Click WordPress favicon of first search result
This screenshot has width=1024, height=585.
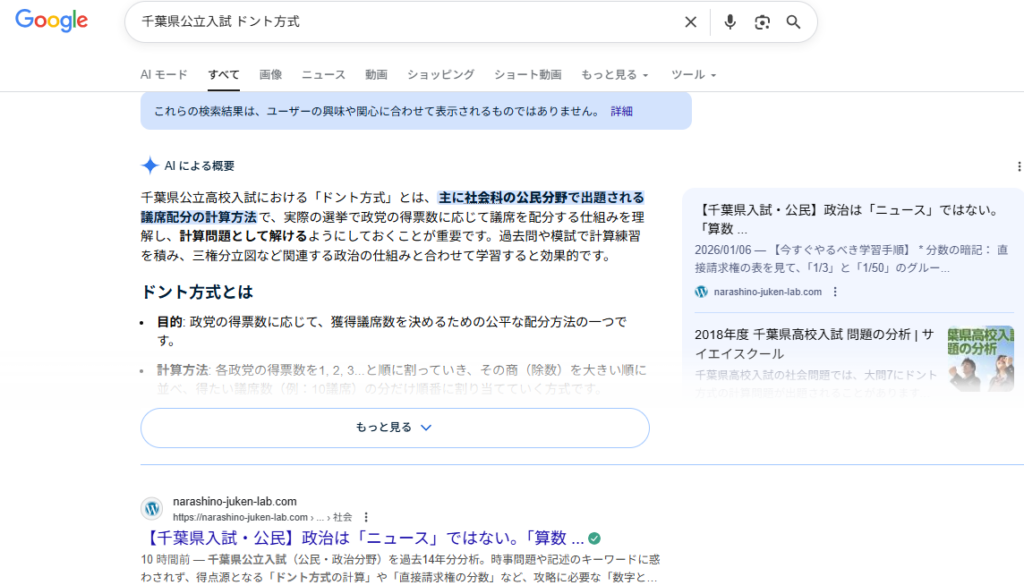(x=152, y=508)
